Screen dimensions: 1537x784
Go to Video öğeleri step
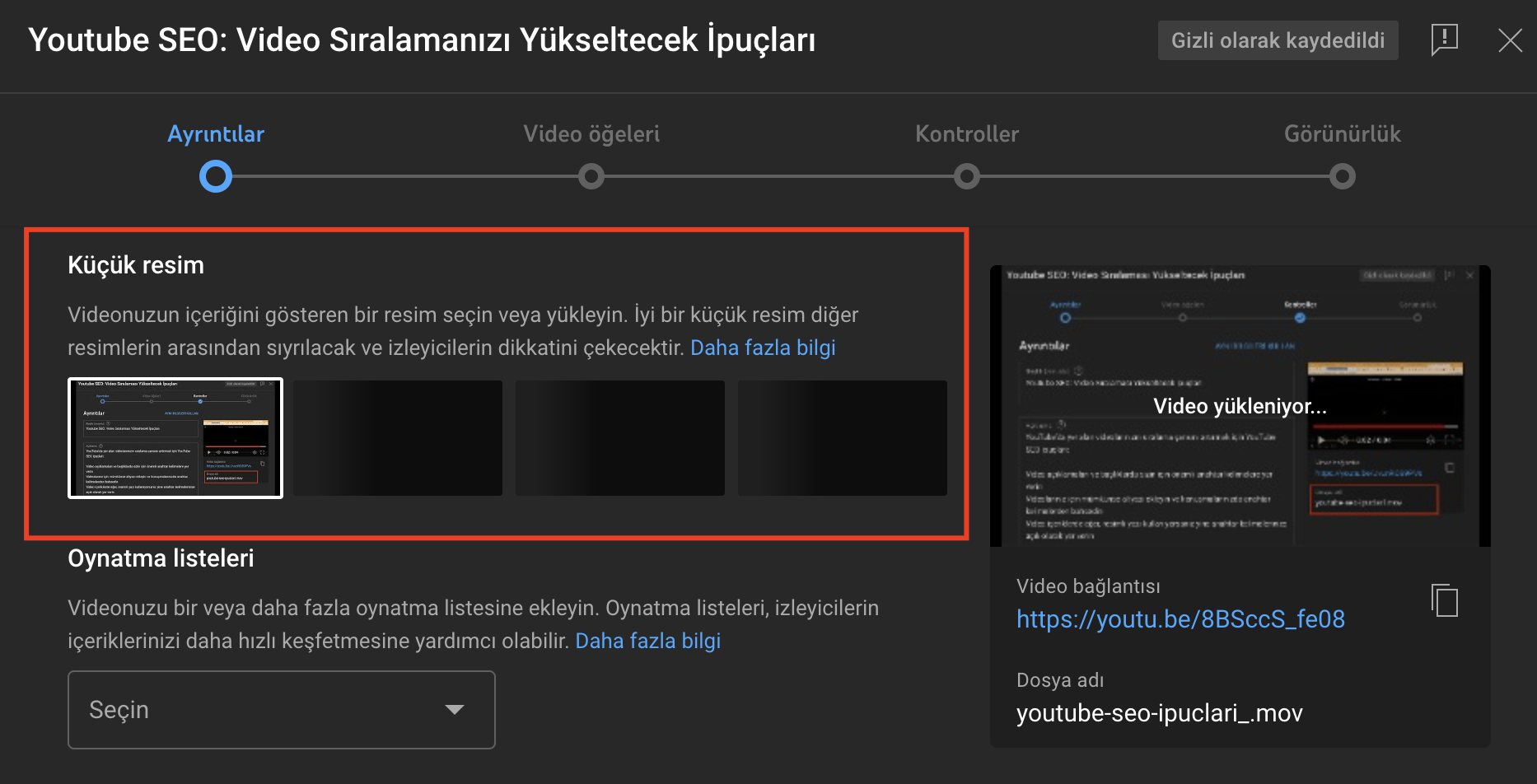[591, 133]
